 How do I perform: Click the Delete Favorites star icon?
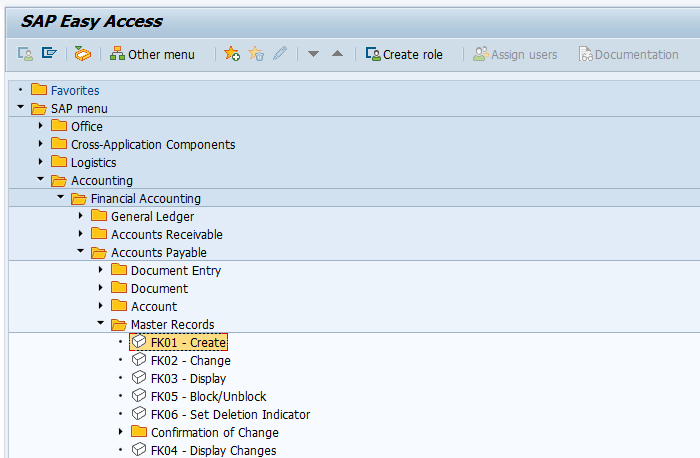pyautogui.click(x=256, y=54)
